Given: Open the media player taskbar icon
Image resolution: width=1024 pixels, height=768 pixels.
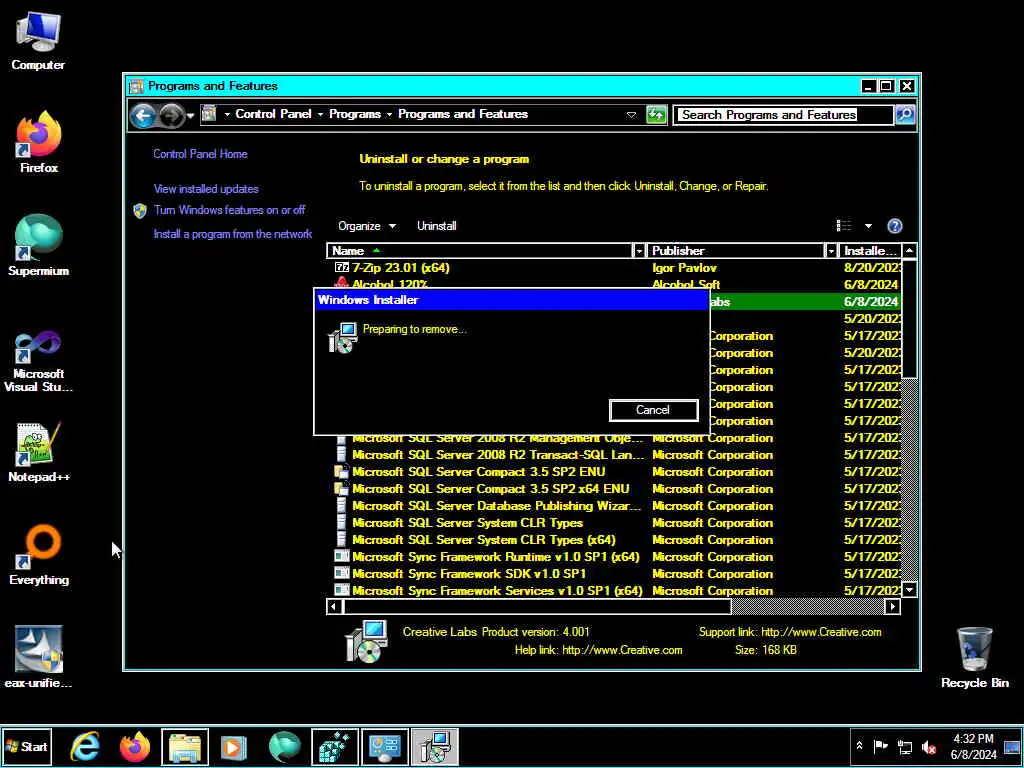Looking at the screenshot, I should [234, 746].
